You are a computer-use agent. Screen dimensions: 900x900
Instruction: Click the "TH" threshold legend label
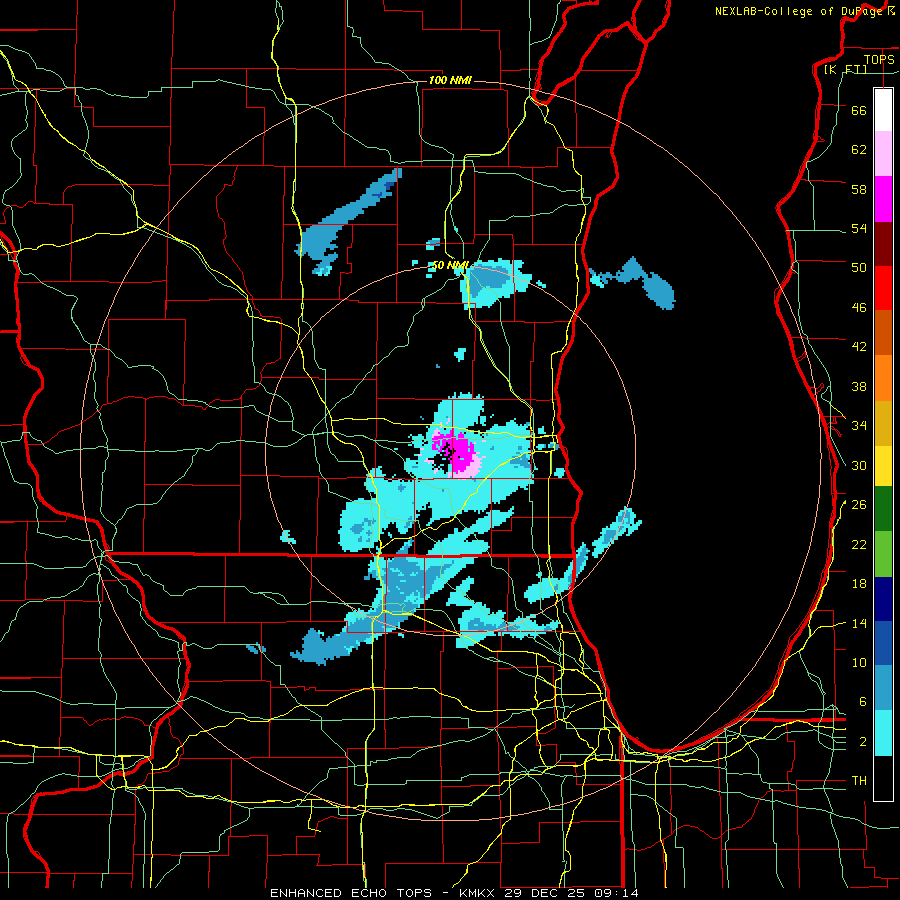(x=859, y=781)
